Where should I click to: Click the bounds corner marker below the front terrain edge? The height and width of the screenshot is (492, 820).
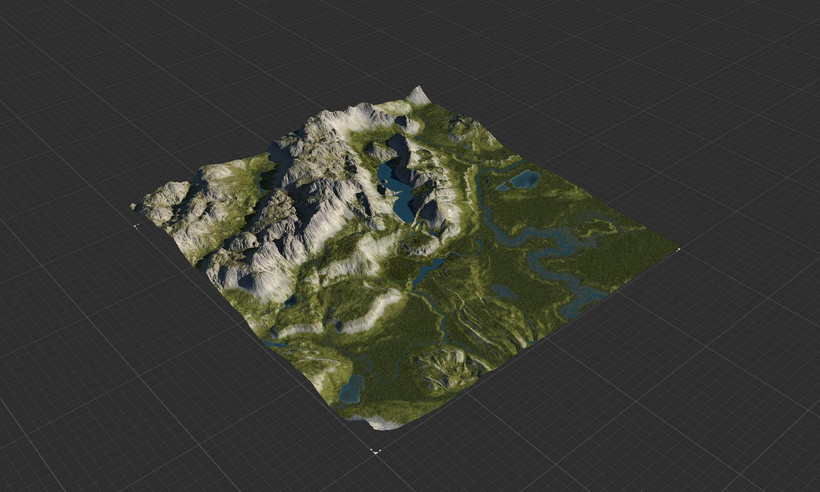pos(375,451)
